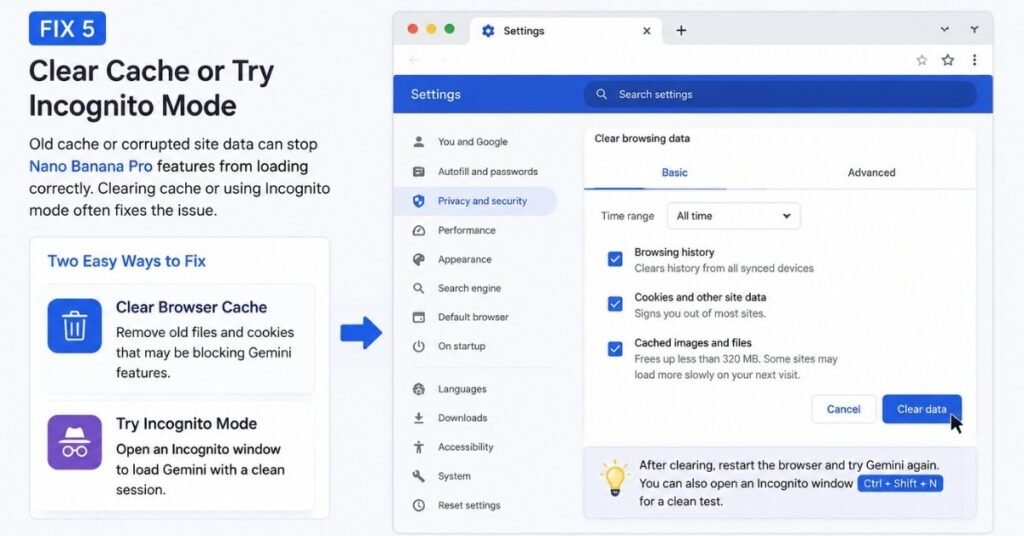Screen dimensions: 1024x536
Task: Click the Time range label
Action: [628, 216]
